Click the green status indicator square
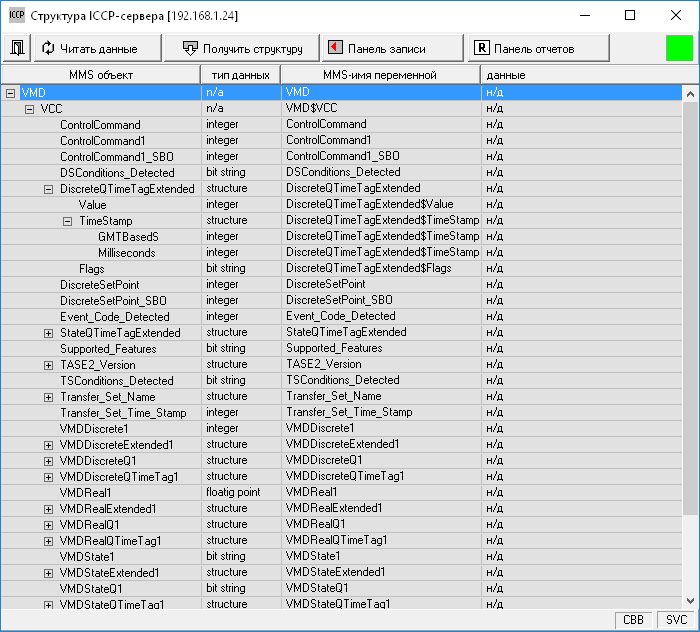Viewport: 700px width, 632px height. pyautogui.click(x=680, y=47)
